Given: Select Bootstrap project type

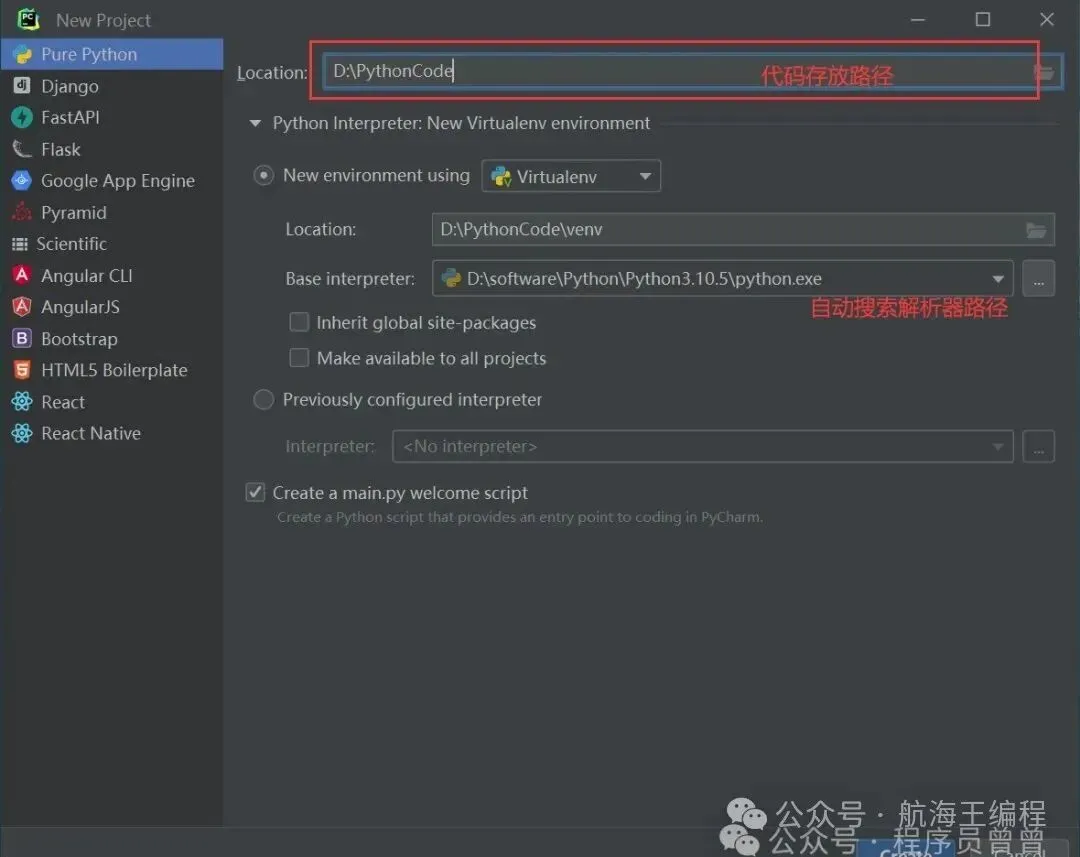Looking at the screenshot, I should (x=112, y=338).
